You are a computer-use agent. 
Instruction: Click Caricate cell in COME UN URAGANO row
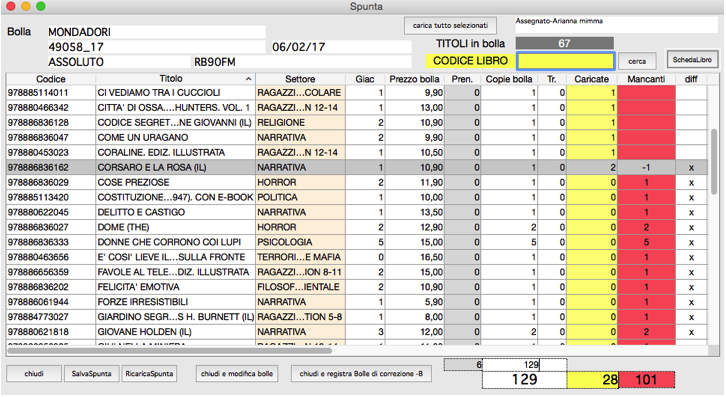[x=592, y=138]
